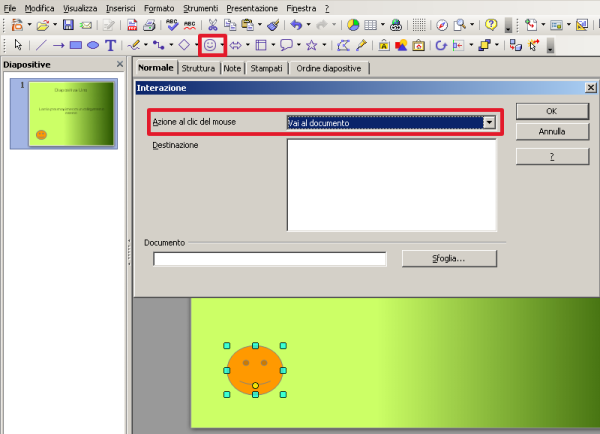Viewport: 600px width, 434px height.
Task: Click the Documento path input field
Action: pos(269,259)
